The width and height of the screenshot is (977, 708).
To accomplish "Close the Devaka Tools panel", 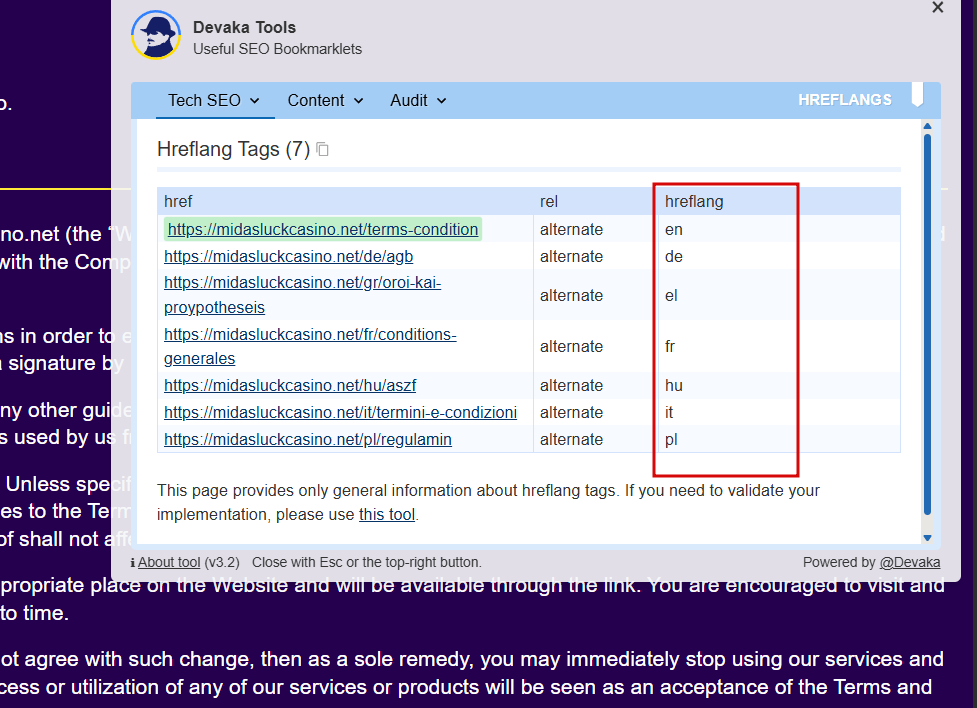I will [937, 7].
